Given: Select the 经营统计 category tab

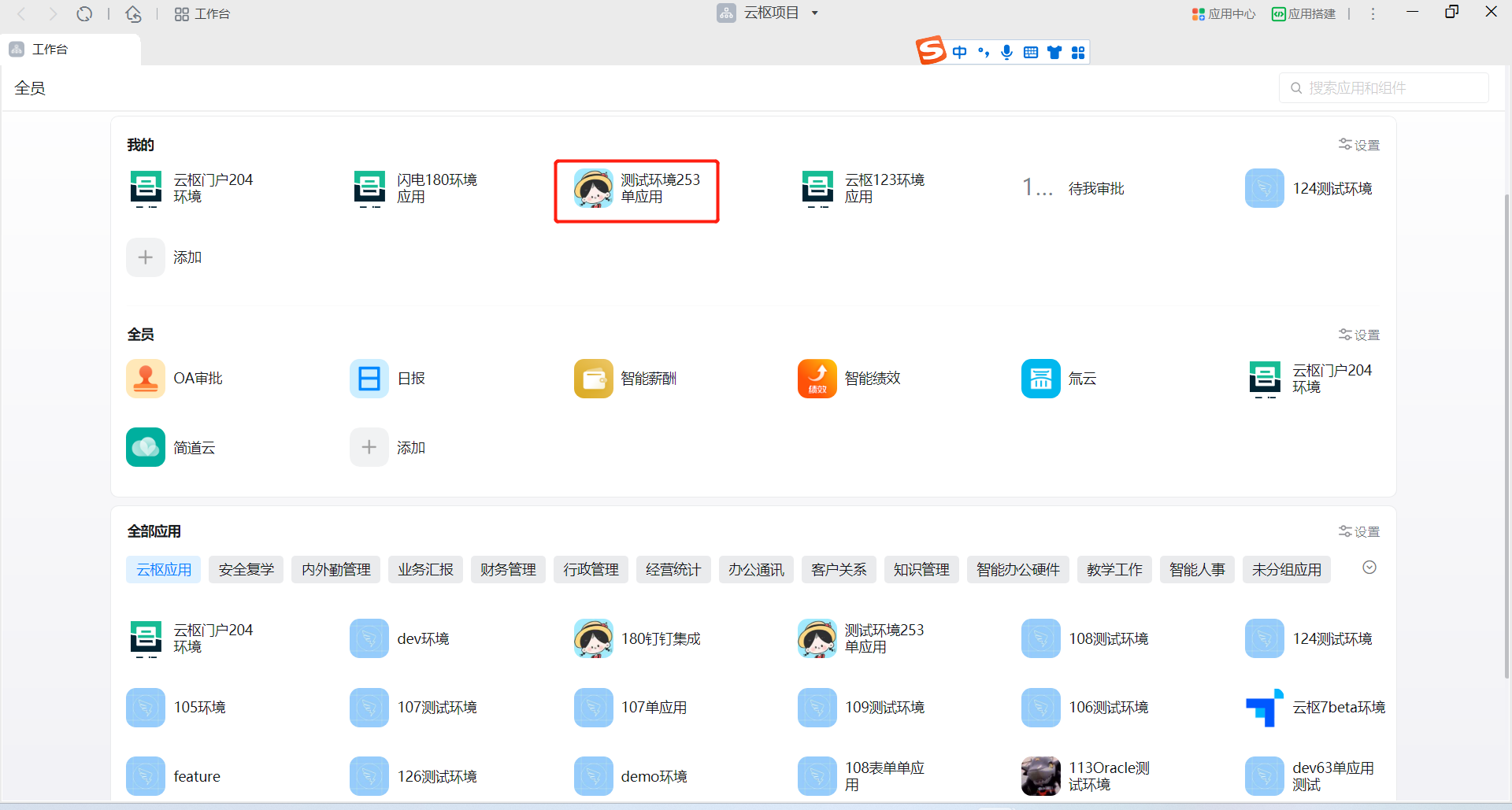Looking at the screenshot, I should [x=673, y=569].
